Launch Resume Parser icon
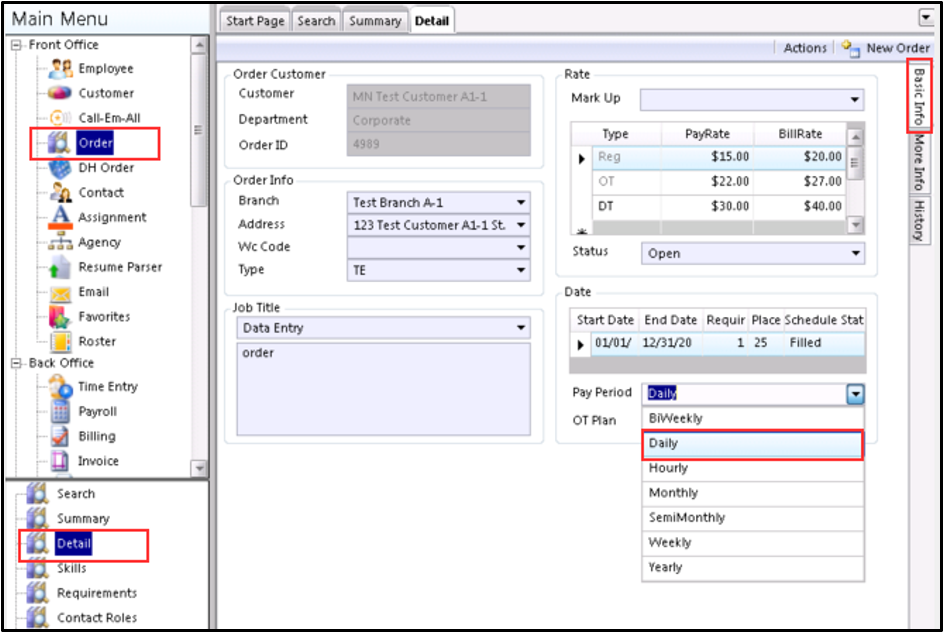Image resolution: width=944 pixels, height=632 pixels. pyautogui.click(x=60, y=267)
